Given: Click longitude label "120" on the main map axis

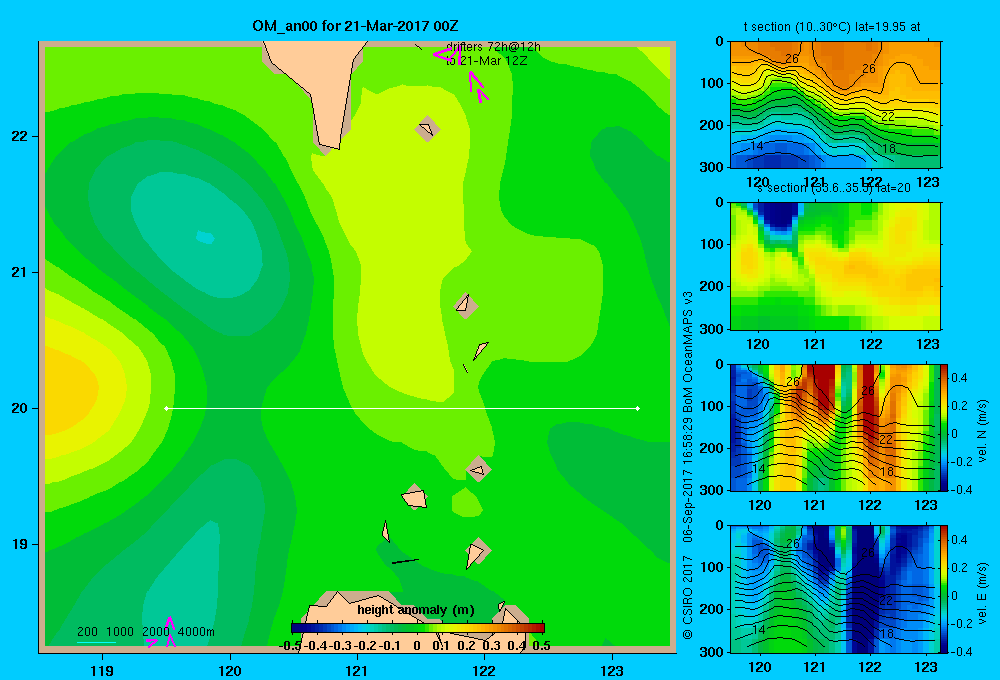Looking at the screenshot, I should [x=230, y=670].
